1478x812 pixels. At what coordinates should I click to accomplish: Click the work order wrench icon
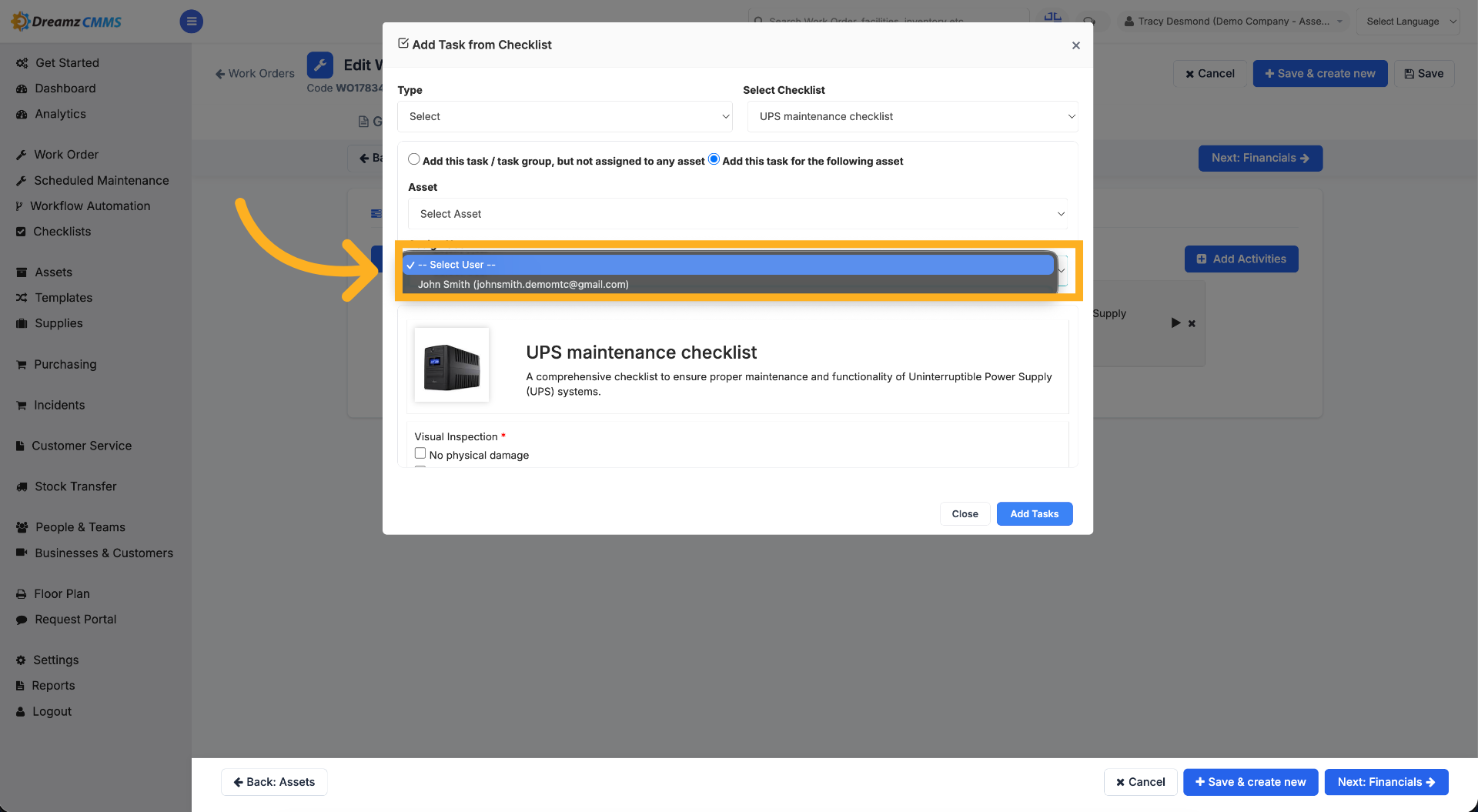tap(320, 65)
